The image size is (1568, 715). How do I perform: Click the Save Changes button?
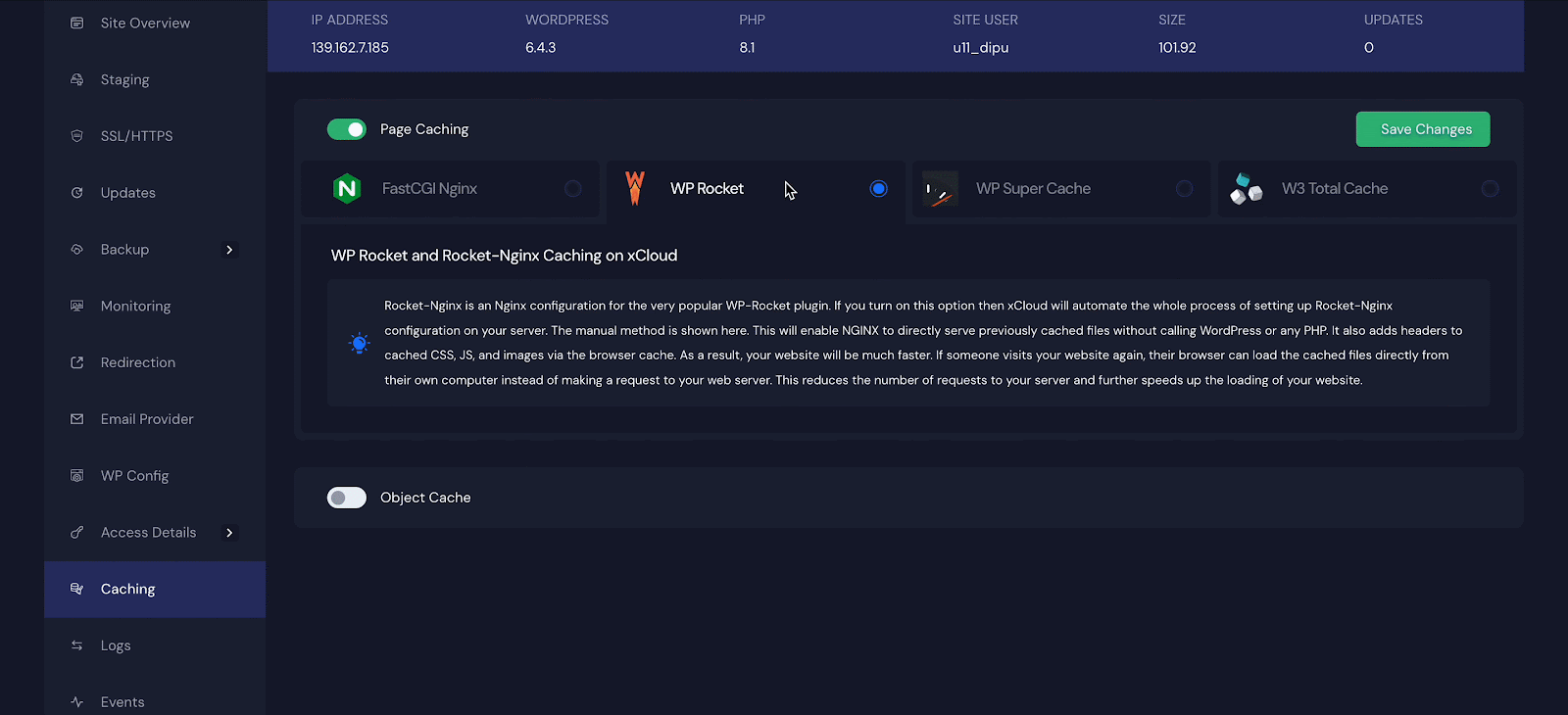(x=1423, y=129)
